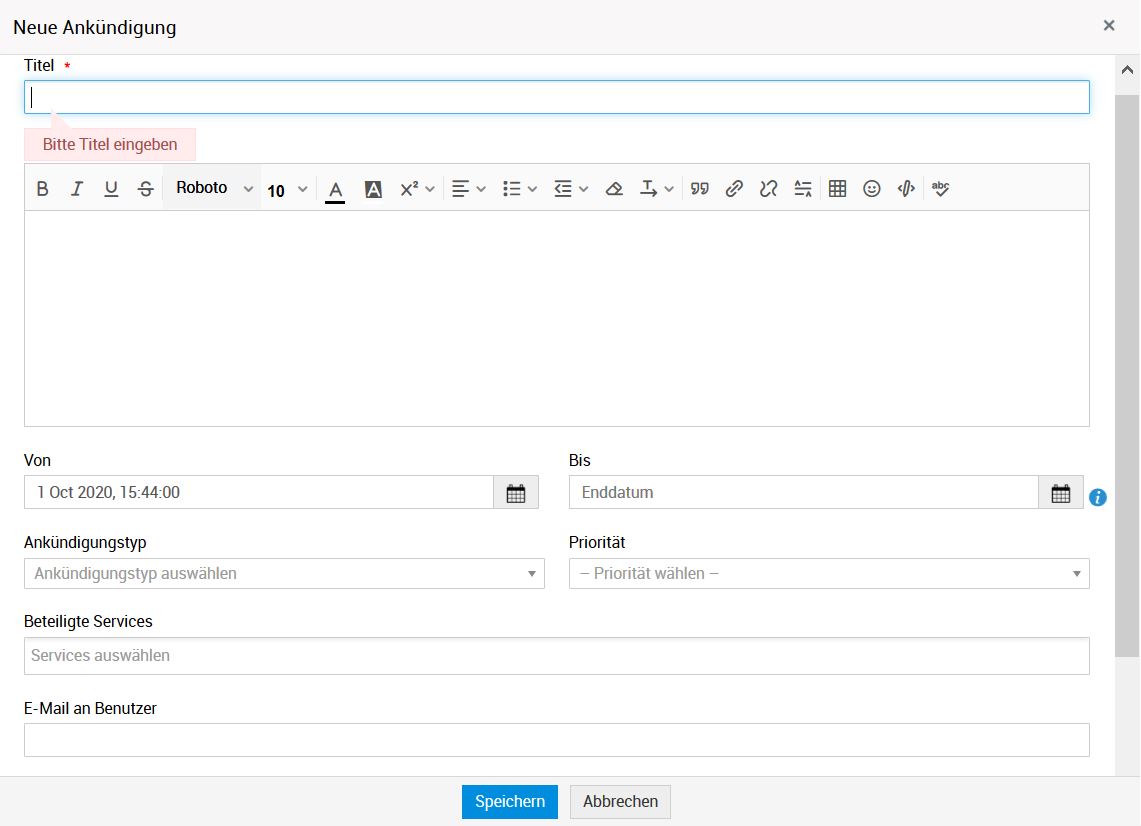Expand the superscript/subscript options arrow
This screenshot has width=1141, height=826.
pyautogui.click(x=430, y=189)
